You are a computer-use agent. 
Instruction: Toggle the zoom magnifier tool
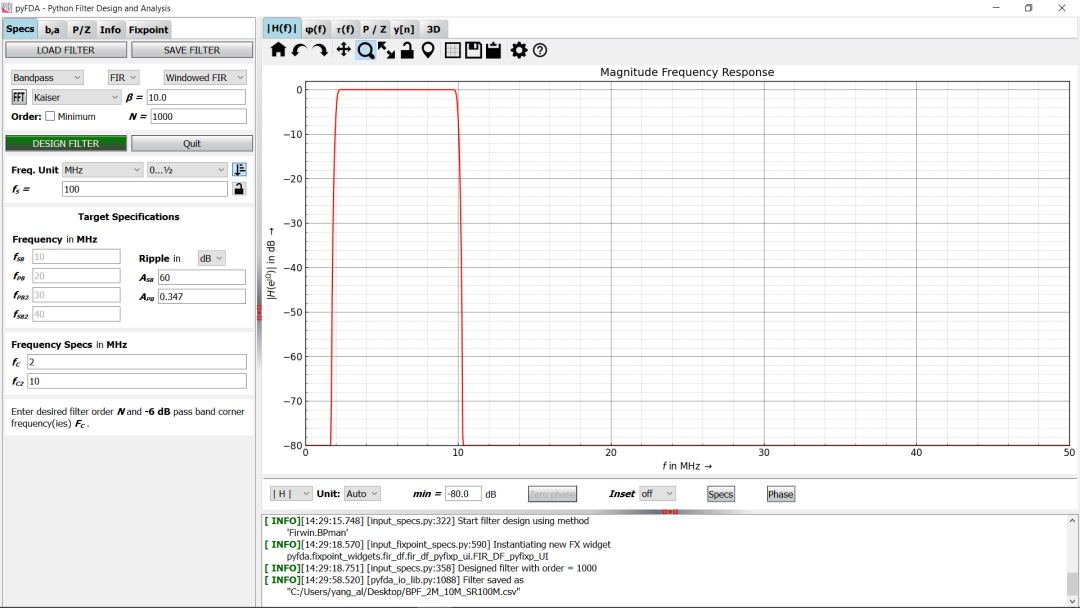pos(366,50)
